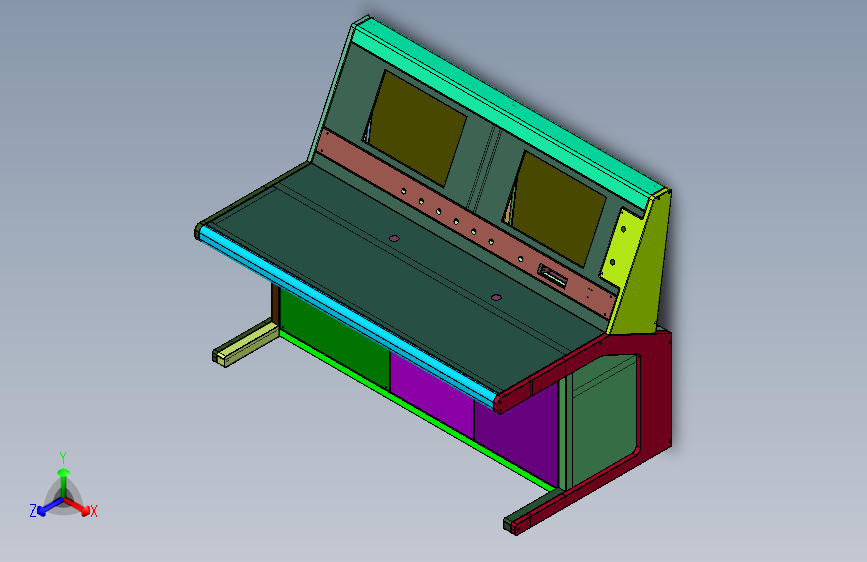Click the red X axis of the triad

(x=77, y=505)
